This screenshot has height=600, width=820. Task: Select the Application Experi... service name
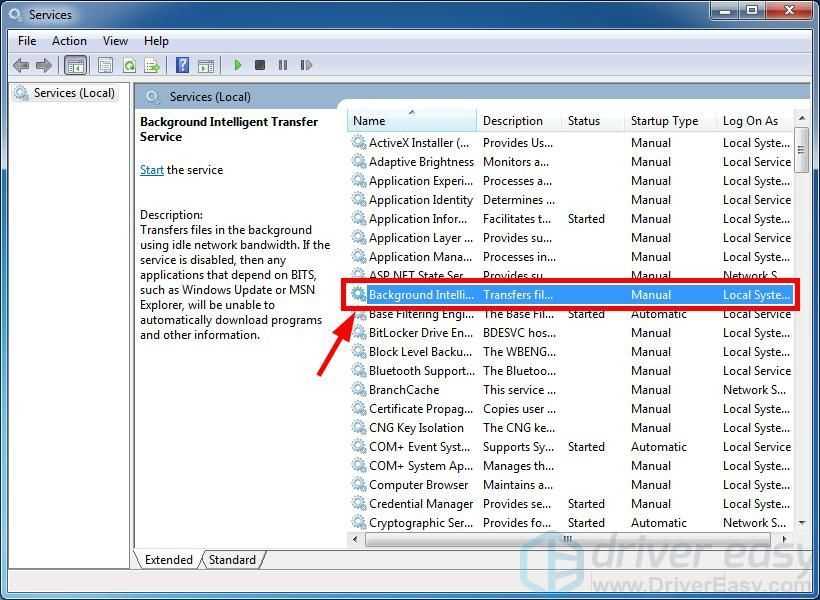coord(421,180)
